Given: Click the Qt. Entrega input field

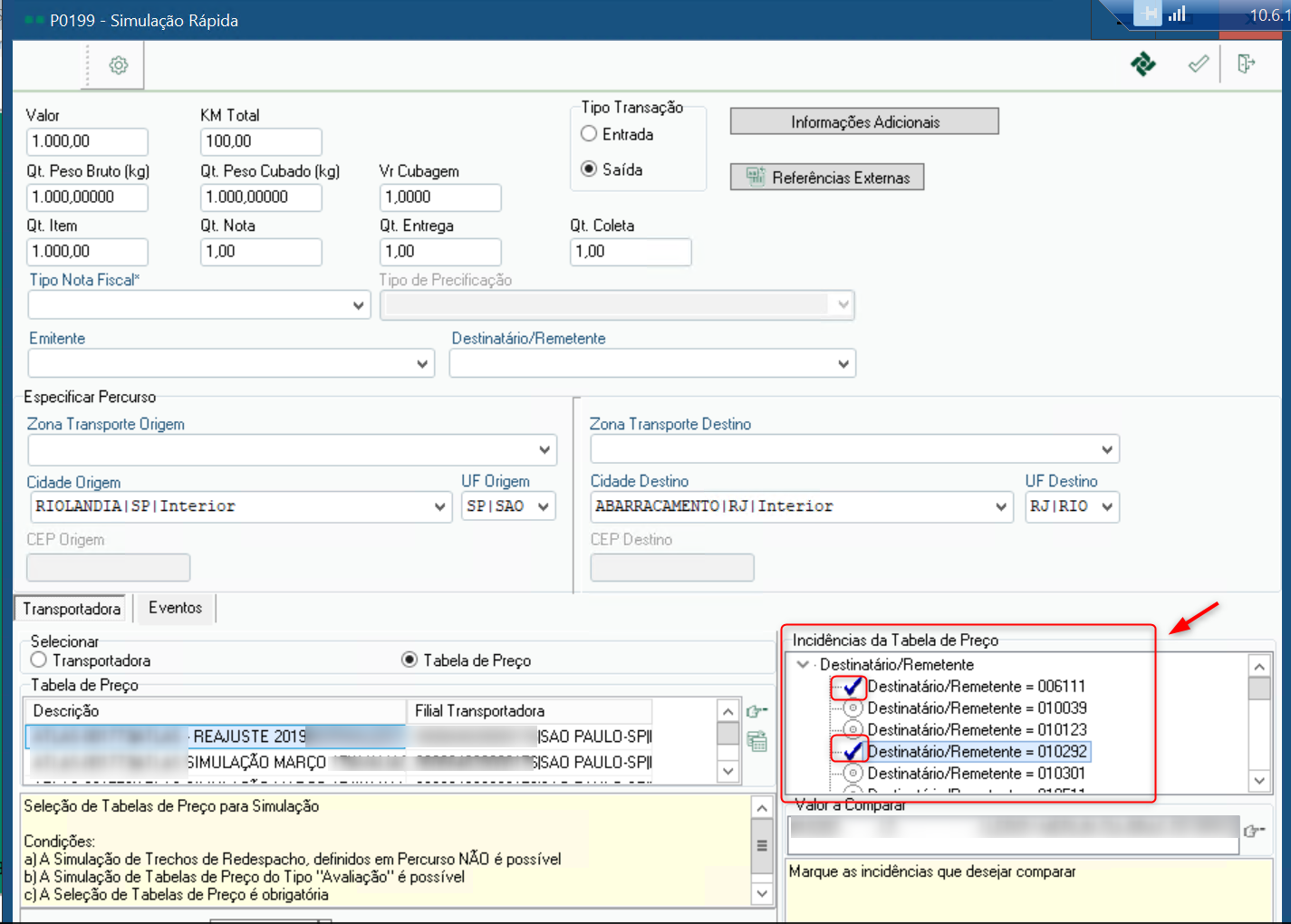Looking at the screenshot, I should pos(440,251).
